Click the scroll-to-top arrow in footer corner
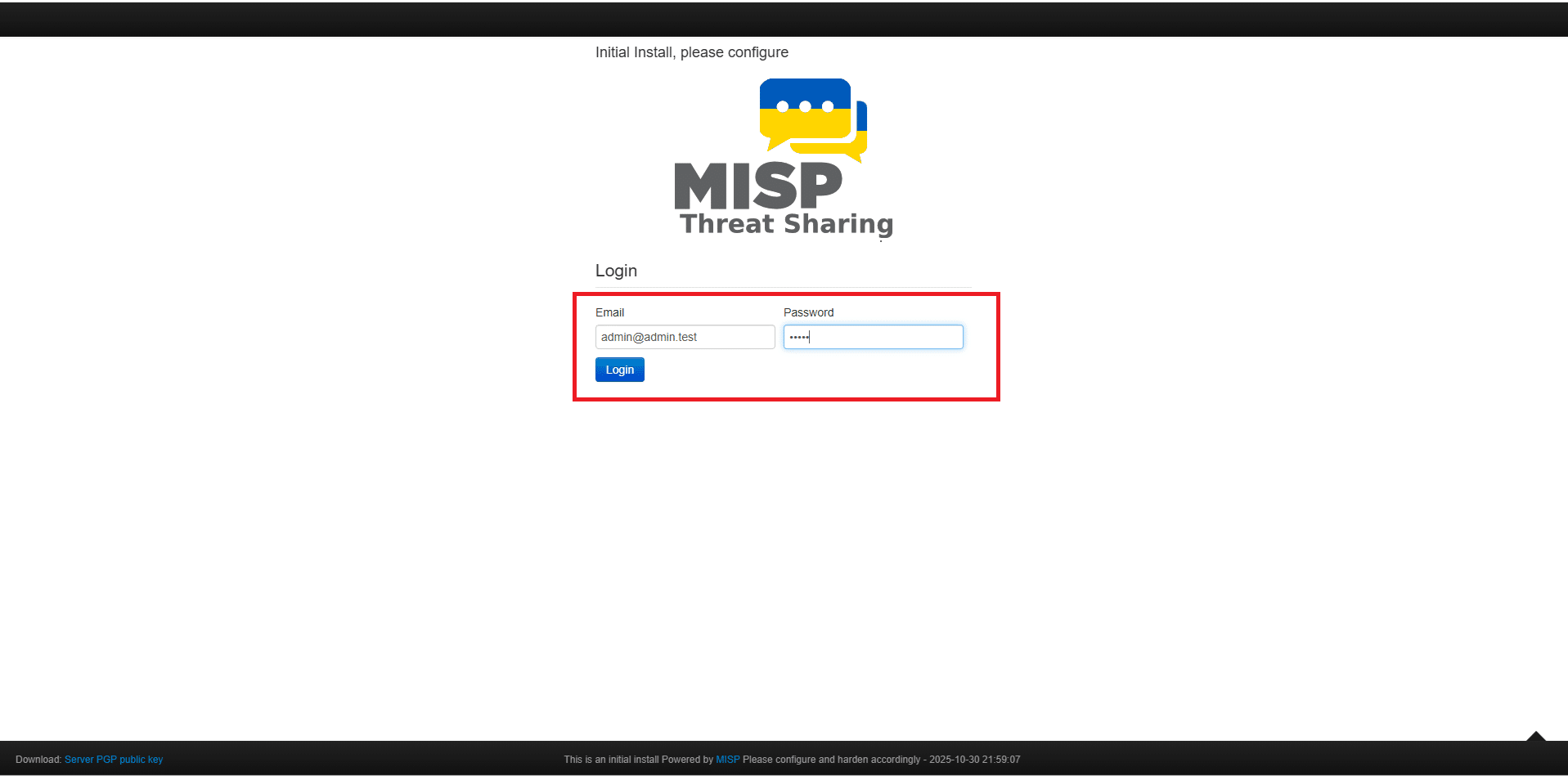 (1535, 737)
